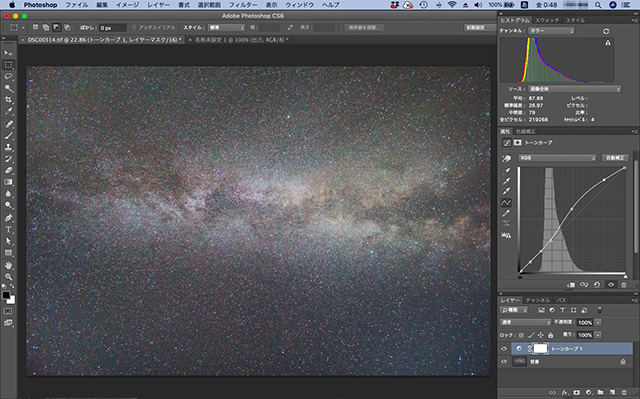
Task: Select the Dodge tool
Action: point(8,205)
